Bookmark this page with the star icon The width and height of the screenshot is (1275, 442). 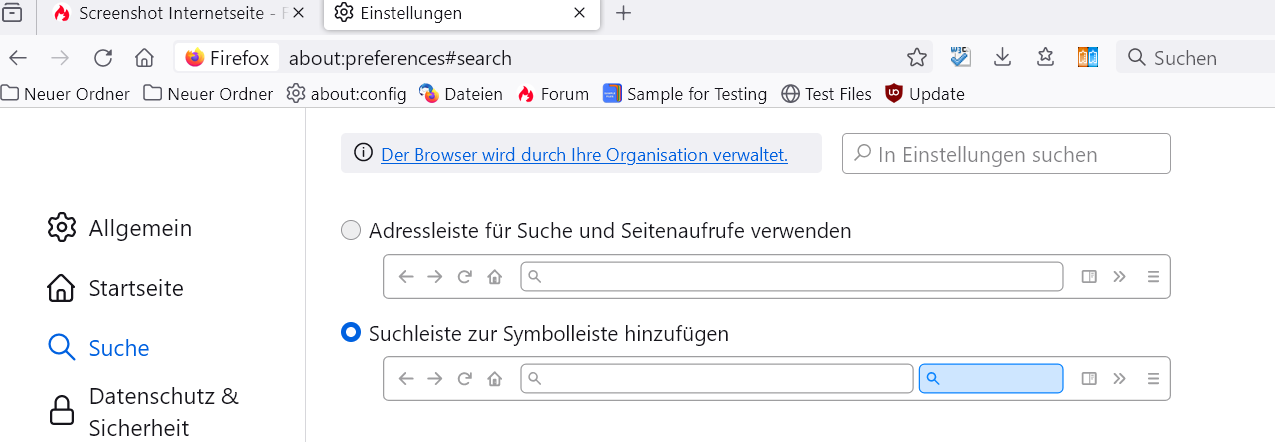(916, 58)
